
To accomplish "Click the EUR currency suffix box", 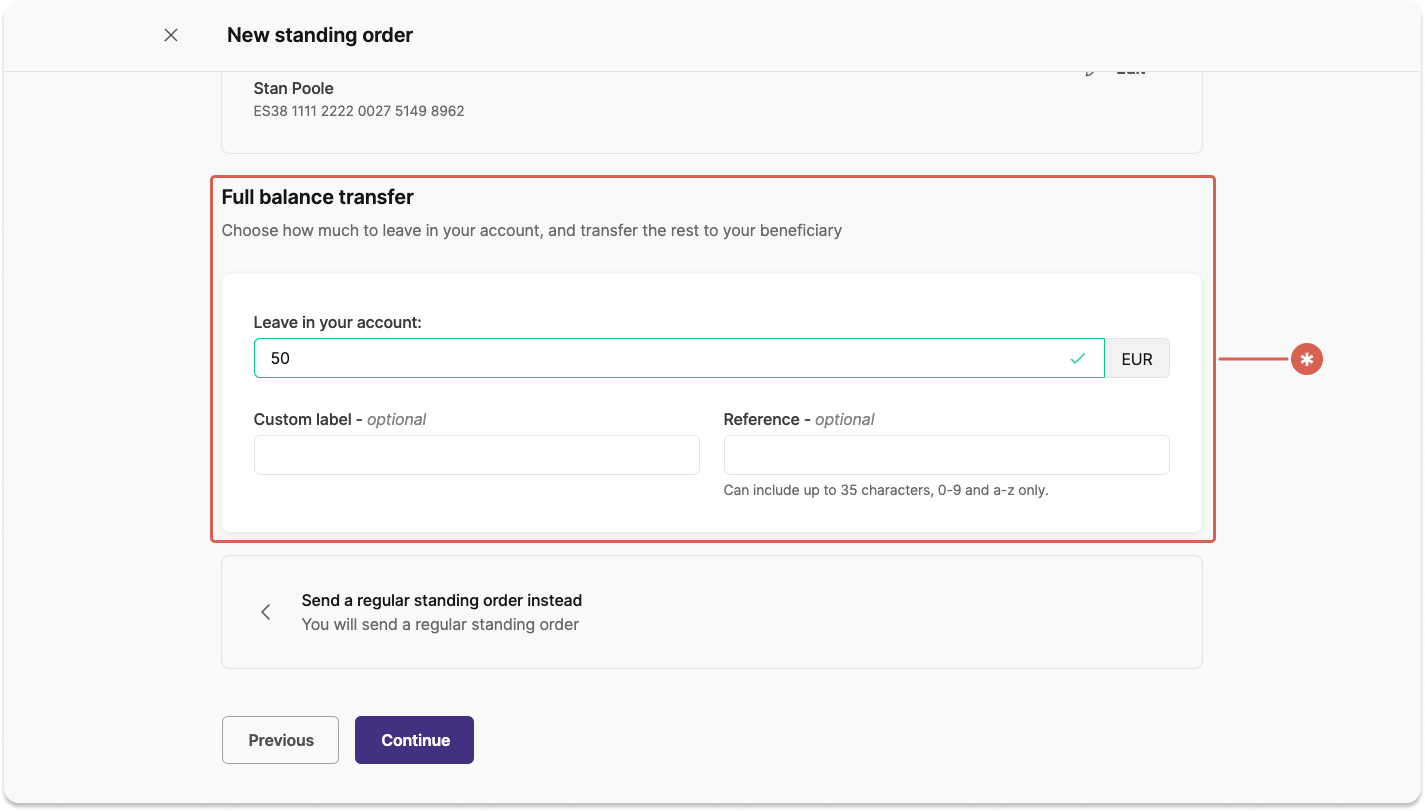I will (x=1137, y=358).
